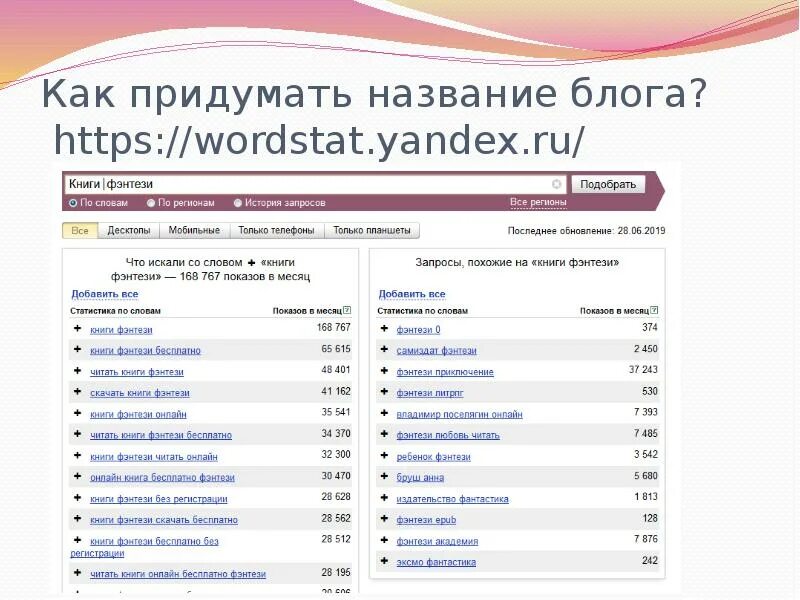800x600 pixels.
Task: Click plus next to 'читать книги онлайн бесплатно фэнтези'
Action: tap(78, 573)
